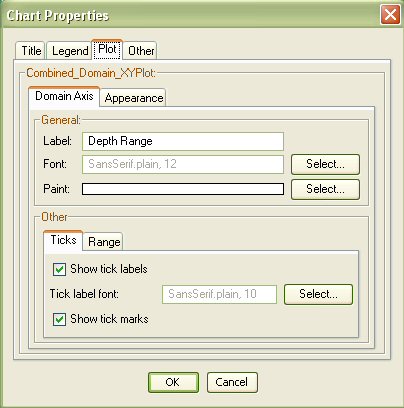Image resolution: width=404 pixels, height=408 pixels.
Task: Dismiss dialog with the Cancel button
Action: 232,382
